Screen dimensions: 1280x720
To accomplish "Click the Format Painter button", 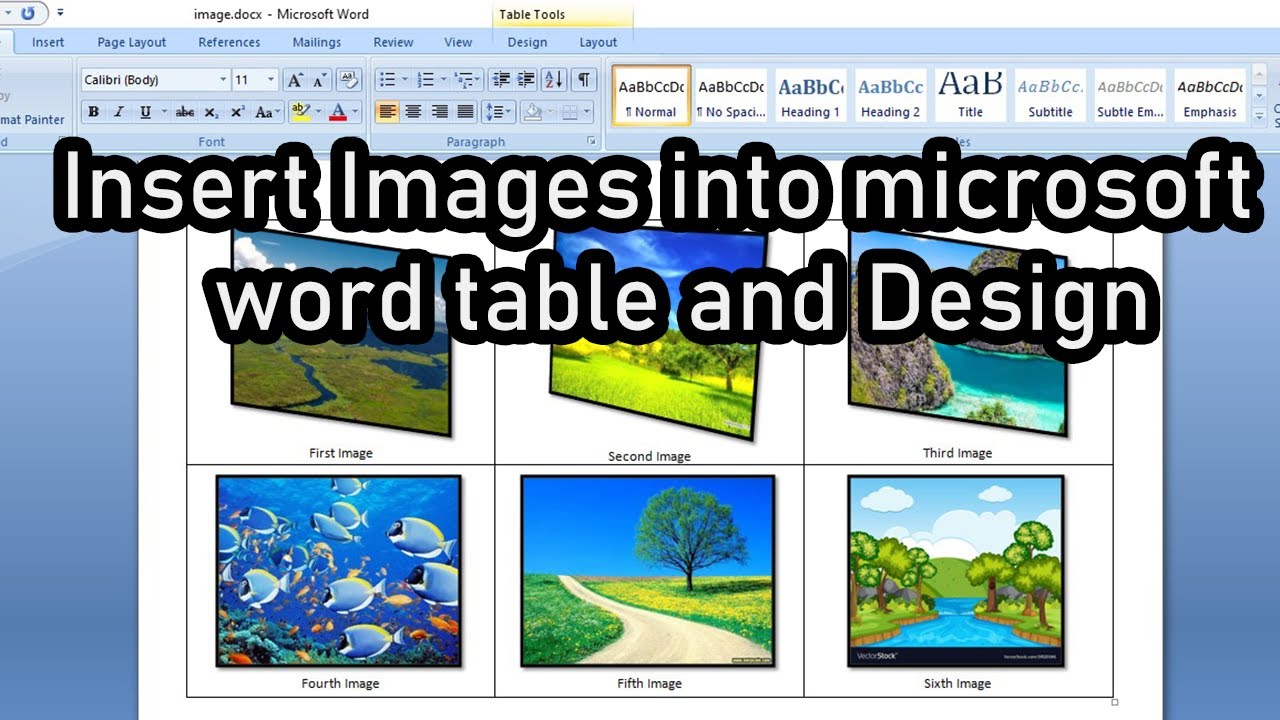I will tap(33, 119).
